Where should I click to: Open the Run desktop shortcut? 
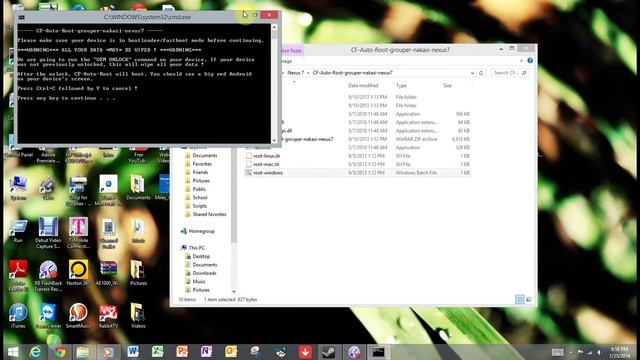click(18, 231)
